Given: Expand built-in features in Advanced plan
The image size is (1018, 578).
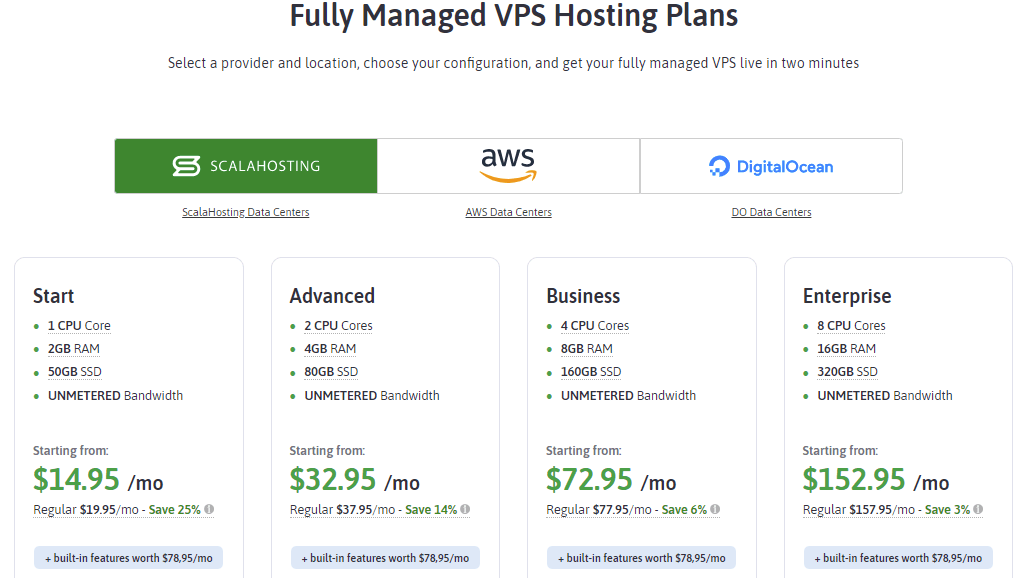Looking at the screenshot, I should (x=385, y=558).
